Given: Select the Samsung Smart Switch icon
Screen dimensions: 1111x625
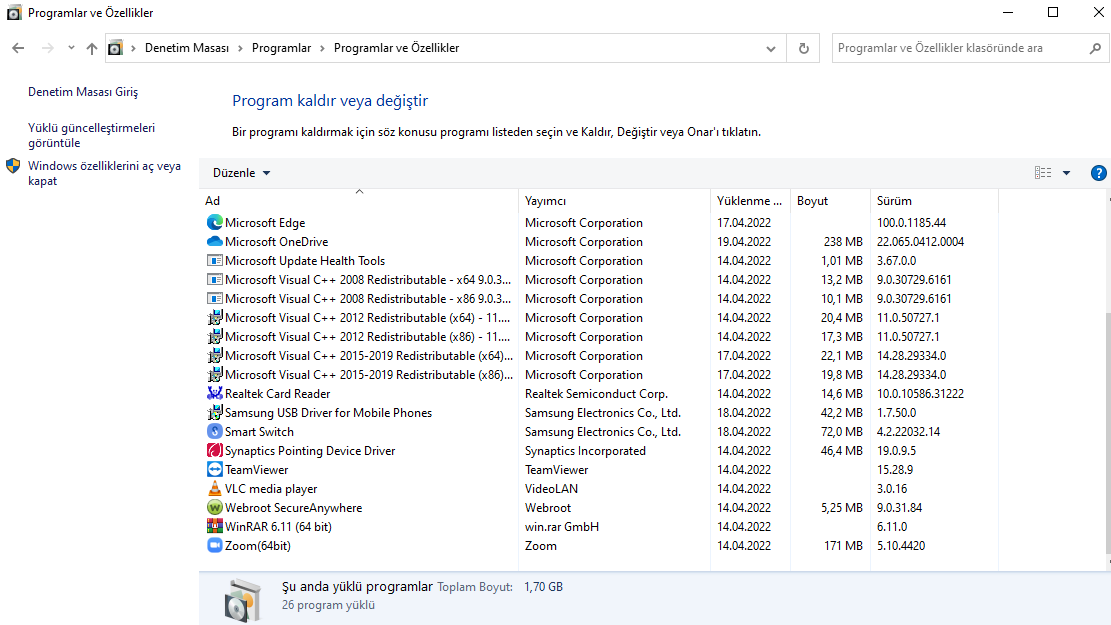Looking at the screenshot, I should pyautogui.click(x=213, y=431).
